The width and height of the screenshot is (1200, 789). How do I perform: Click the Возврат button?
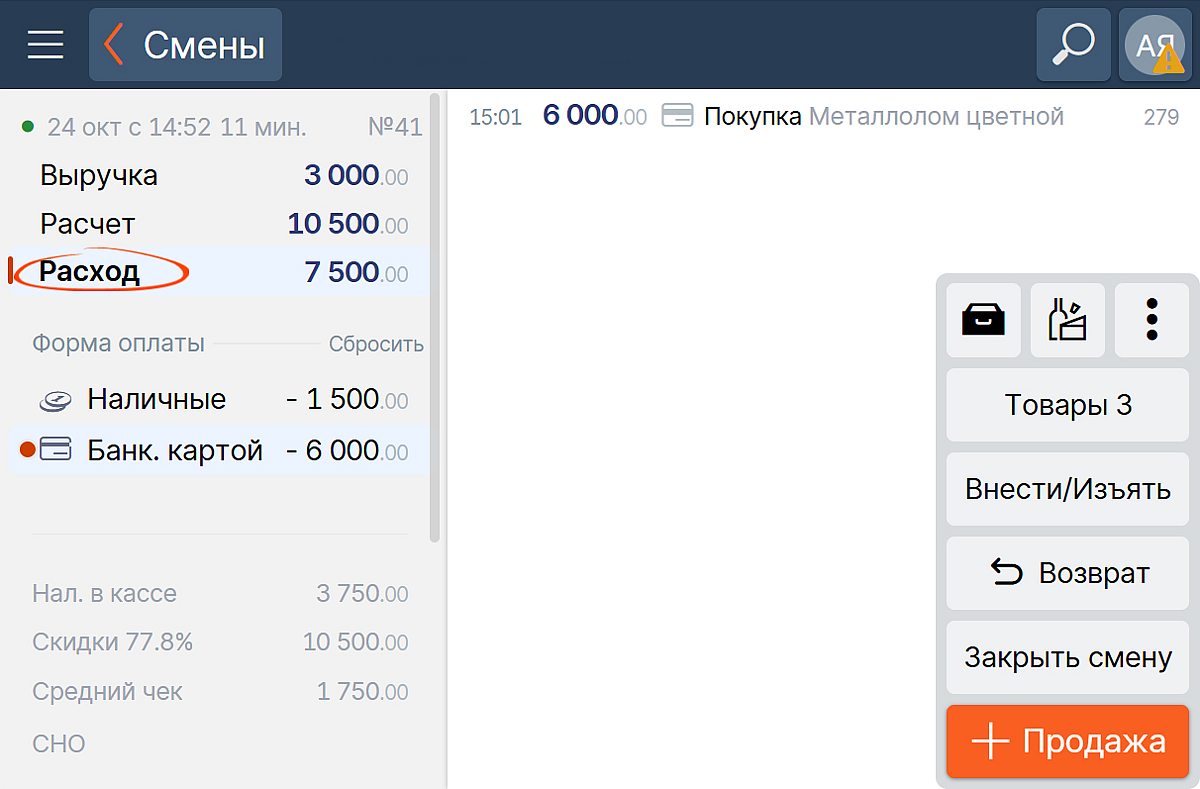pos(1068,574)
